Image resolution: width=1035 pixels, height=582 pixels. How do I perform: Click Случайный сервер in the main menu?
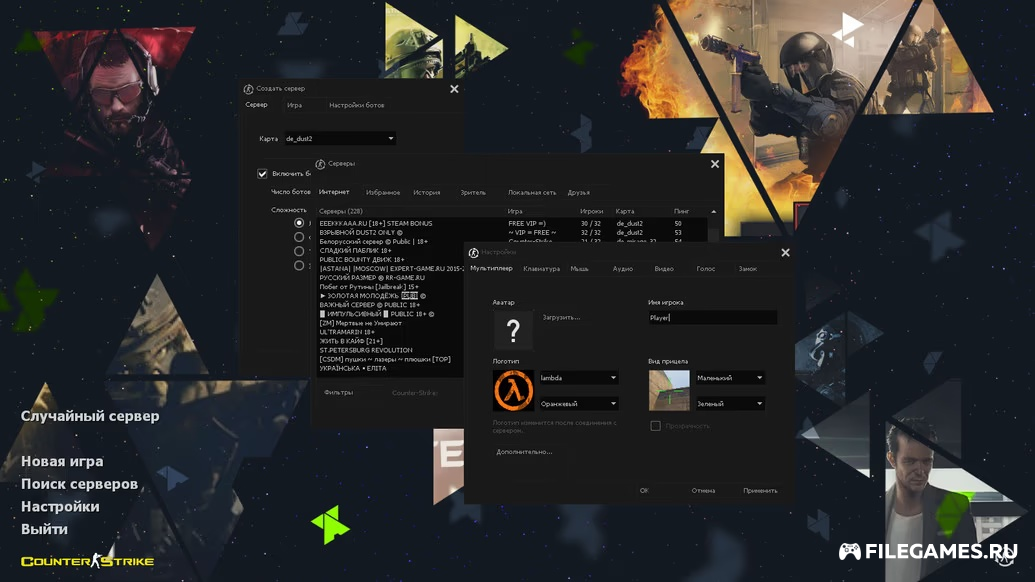tap(90, 416)
